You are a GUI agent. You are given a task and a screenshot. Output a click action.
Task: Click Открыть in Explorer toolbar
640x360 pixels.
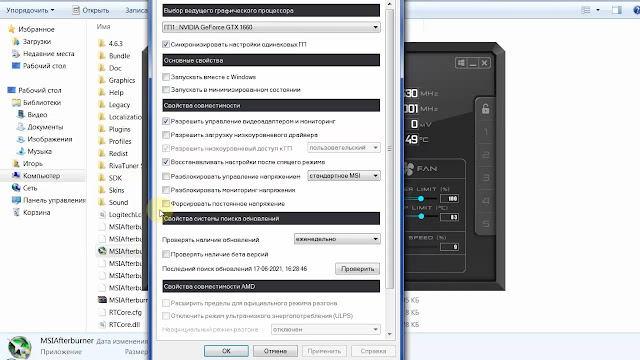[91, 11]
